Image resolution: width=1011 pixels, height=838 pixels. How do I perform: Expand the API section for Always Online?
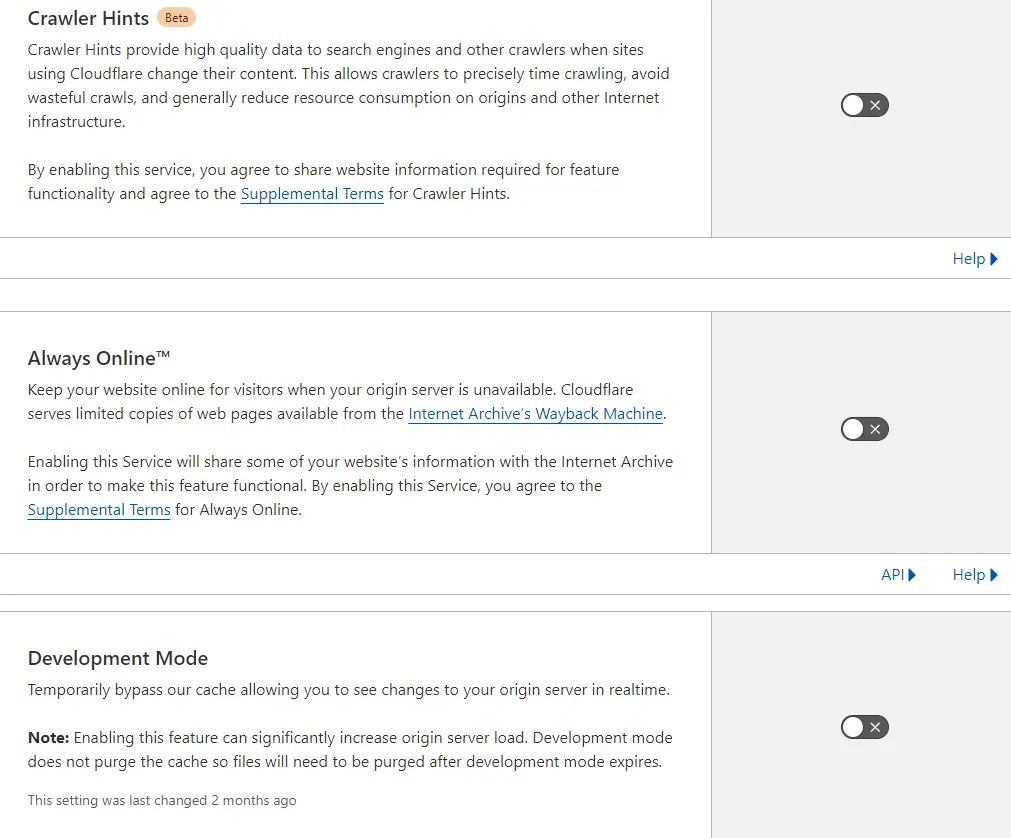click(x=898, y=574)
